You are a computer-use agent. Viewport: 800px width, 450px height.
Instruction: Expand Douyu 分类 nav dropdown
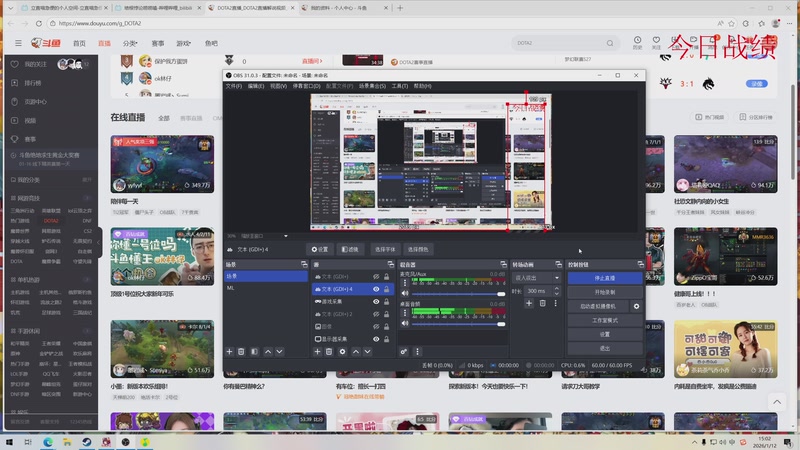point(130,43)
